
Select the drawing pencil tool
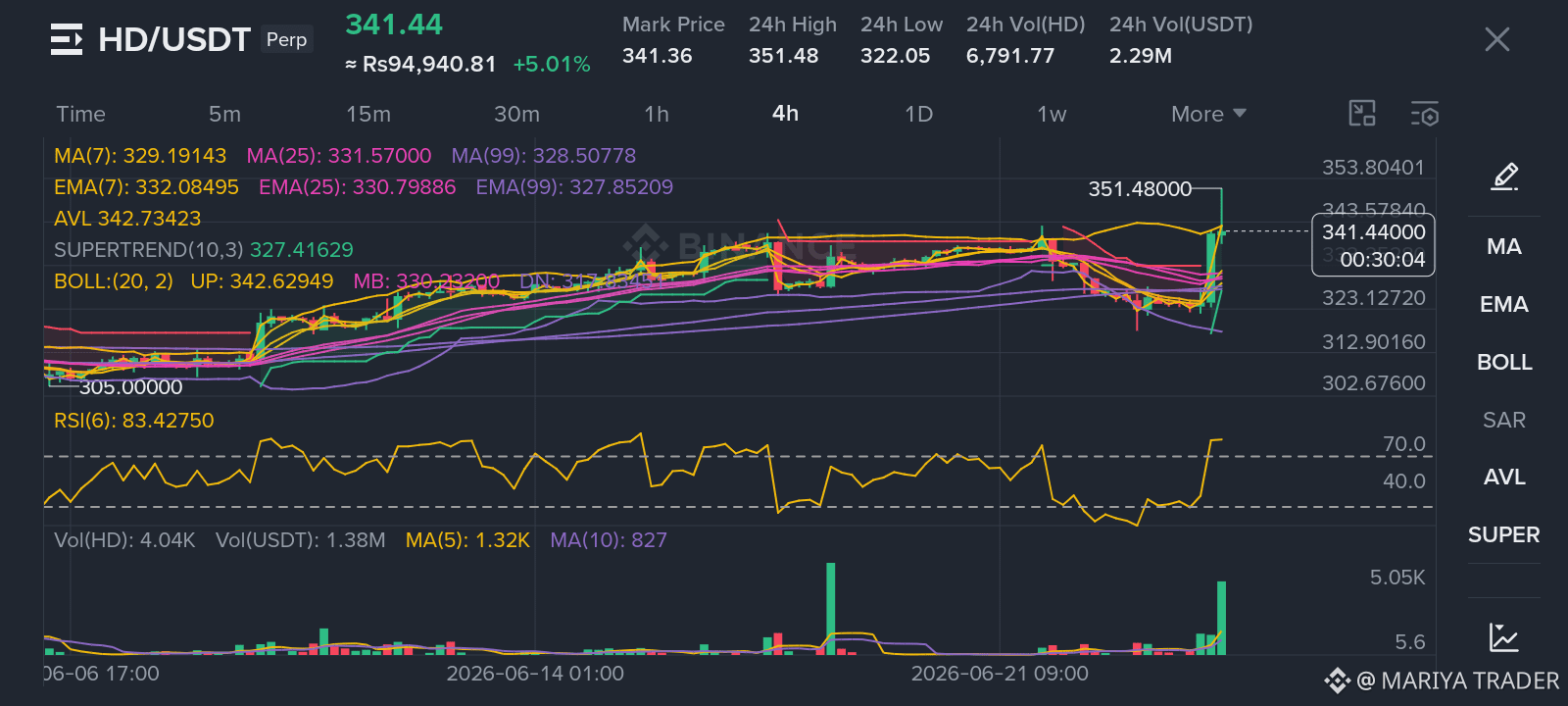[1504, 176]
